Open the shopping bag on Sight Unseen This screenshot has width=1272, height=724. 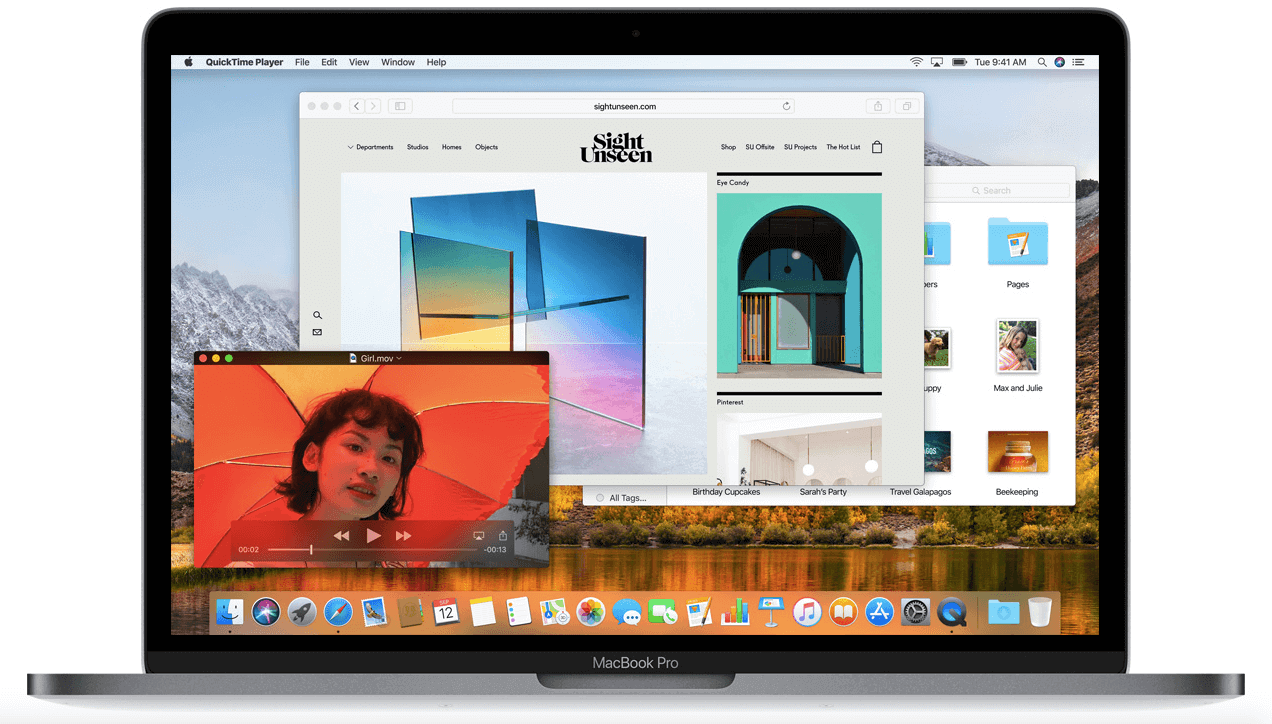coord(877,147)
